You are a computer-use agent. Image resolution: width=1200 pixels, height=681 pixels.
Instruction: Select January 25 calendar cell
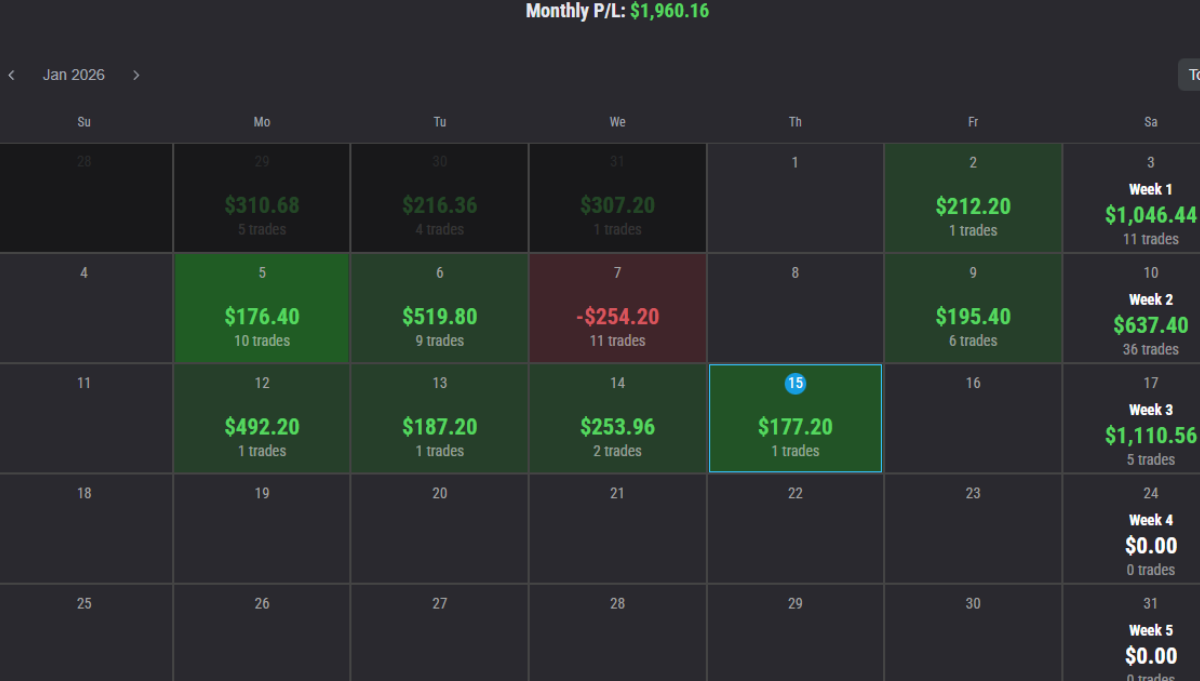(86, 633)
